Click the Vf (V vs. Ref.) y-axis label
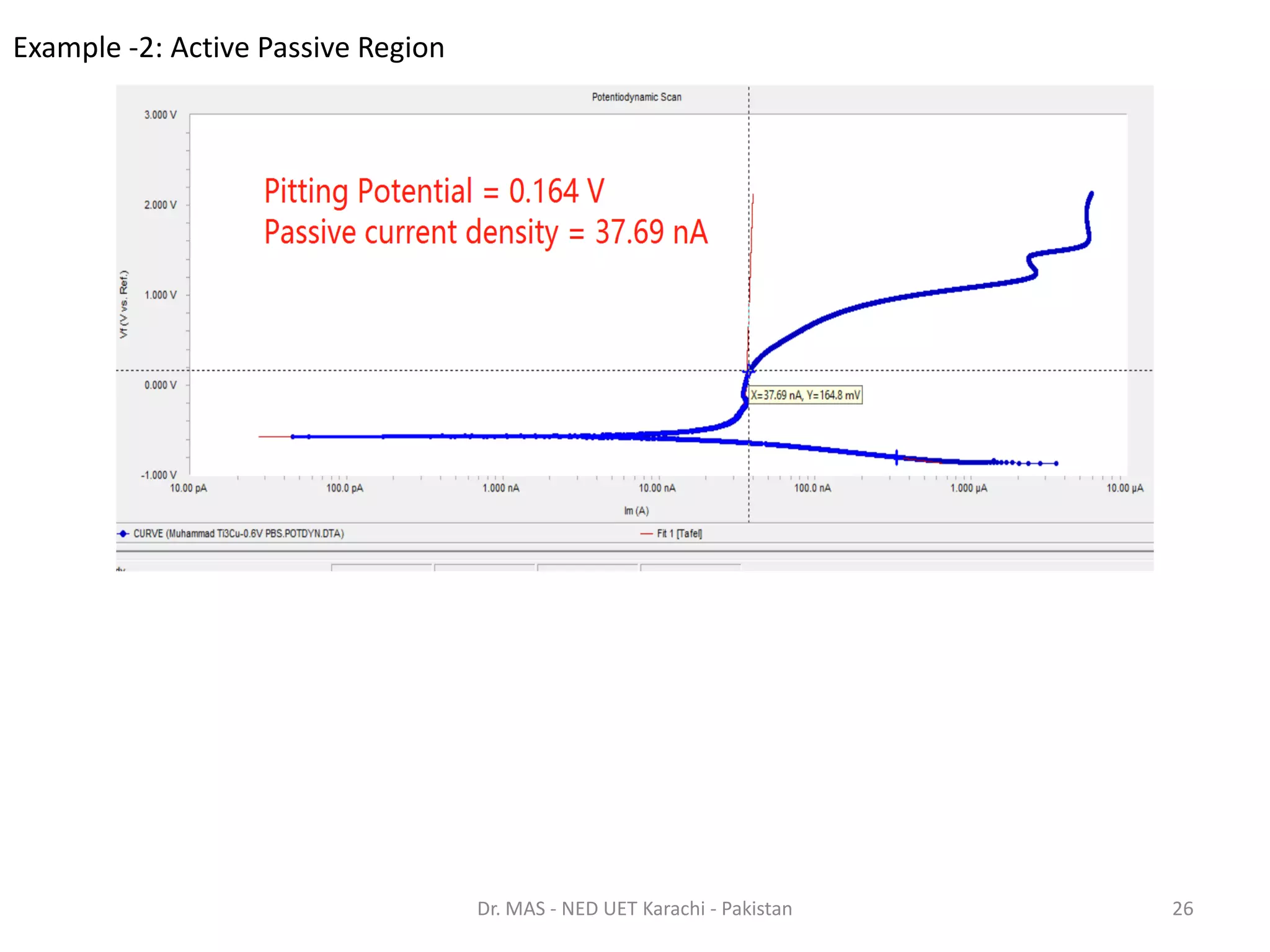The image size is (1270, 952). pyautogui.click(x=124, y=304)
